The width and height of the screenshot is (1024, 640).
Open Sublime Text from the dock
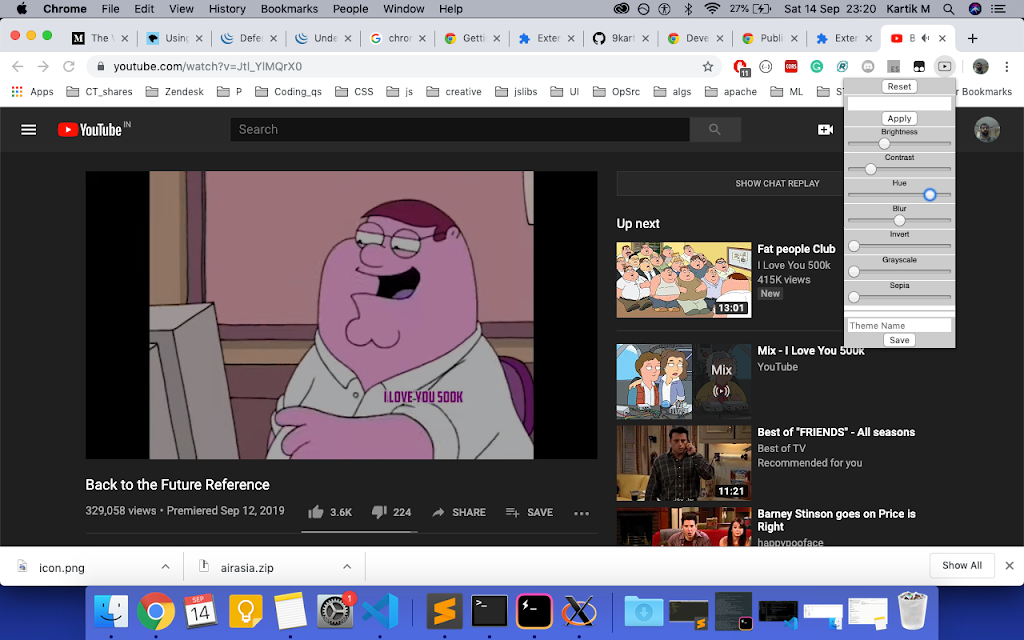point(444,612)
